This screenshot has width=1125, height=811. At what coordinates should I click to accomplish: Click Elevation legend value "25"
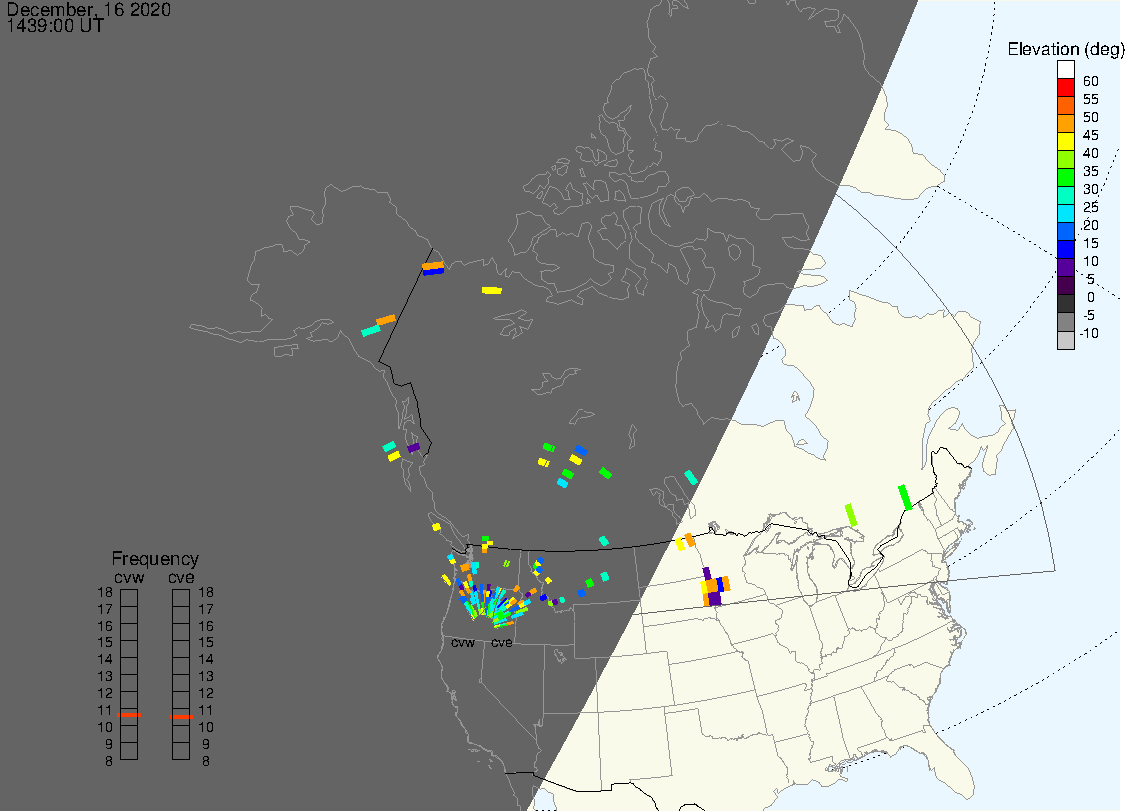pyautogui.click(x=1091, y=207)
